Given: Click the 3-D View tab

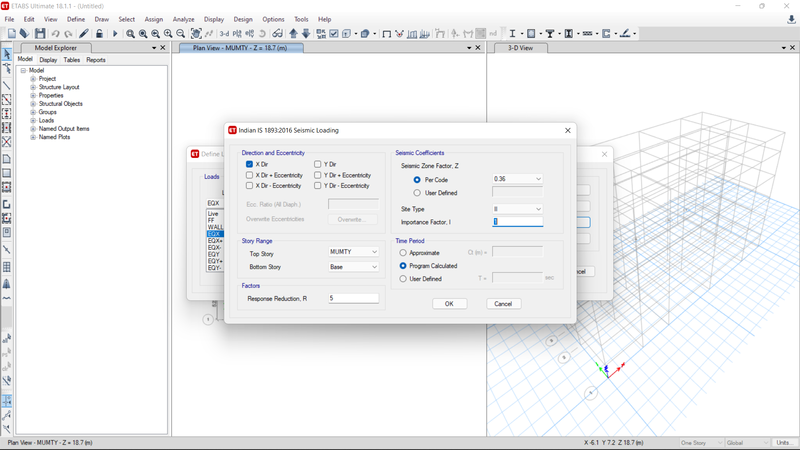Looking at the screenshot, I should (x=520, y=47).
